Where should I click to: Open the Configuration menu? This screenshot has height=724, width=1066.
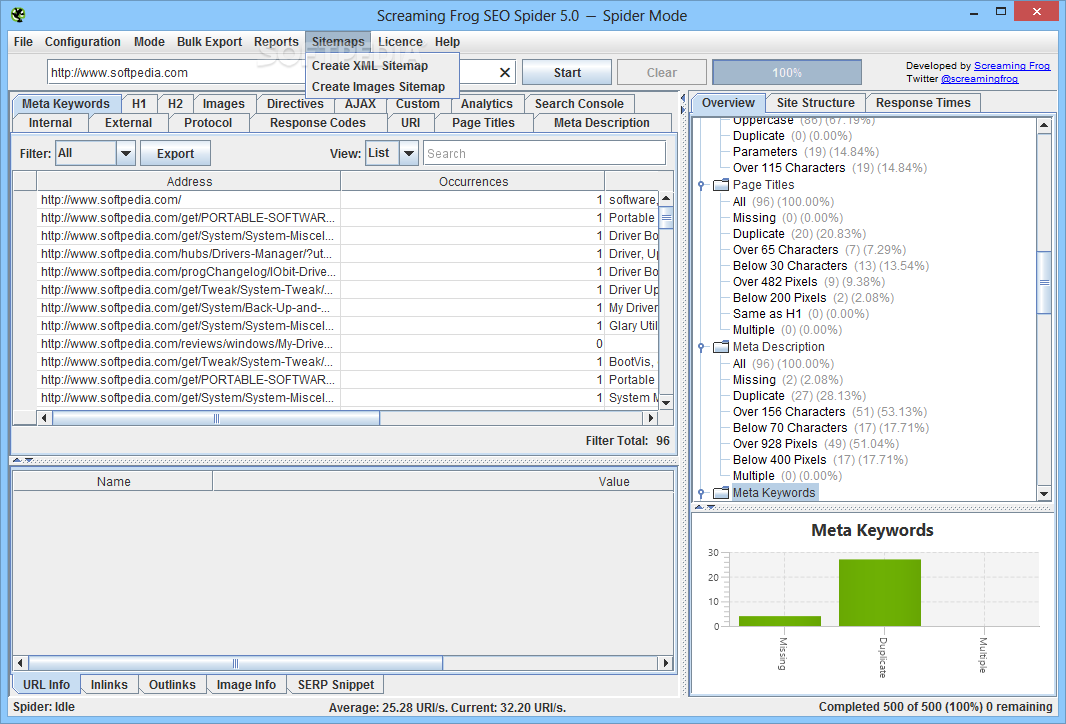click(x=82, y=41)
